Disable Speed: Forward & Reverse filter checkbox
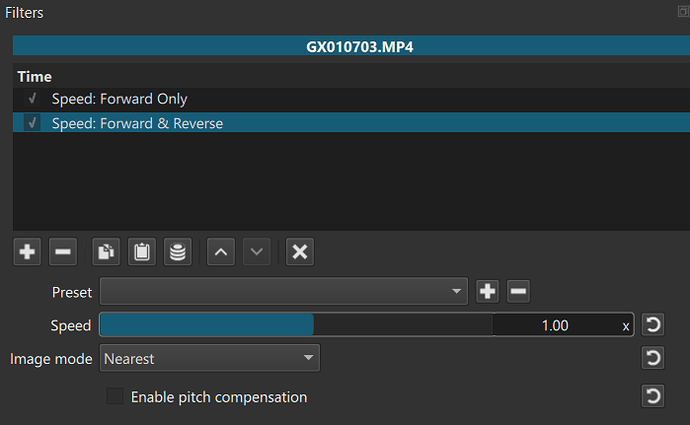690x425 pixels. coord(33,123)
